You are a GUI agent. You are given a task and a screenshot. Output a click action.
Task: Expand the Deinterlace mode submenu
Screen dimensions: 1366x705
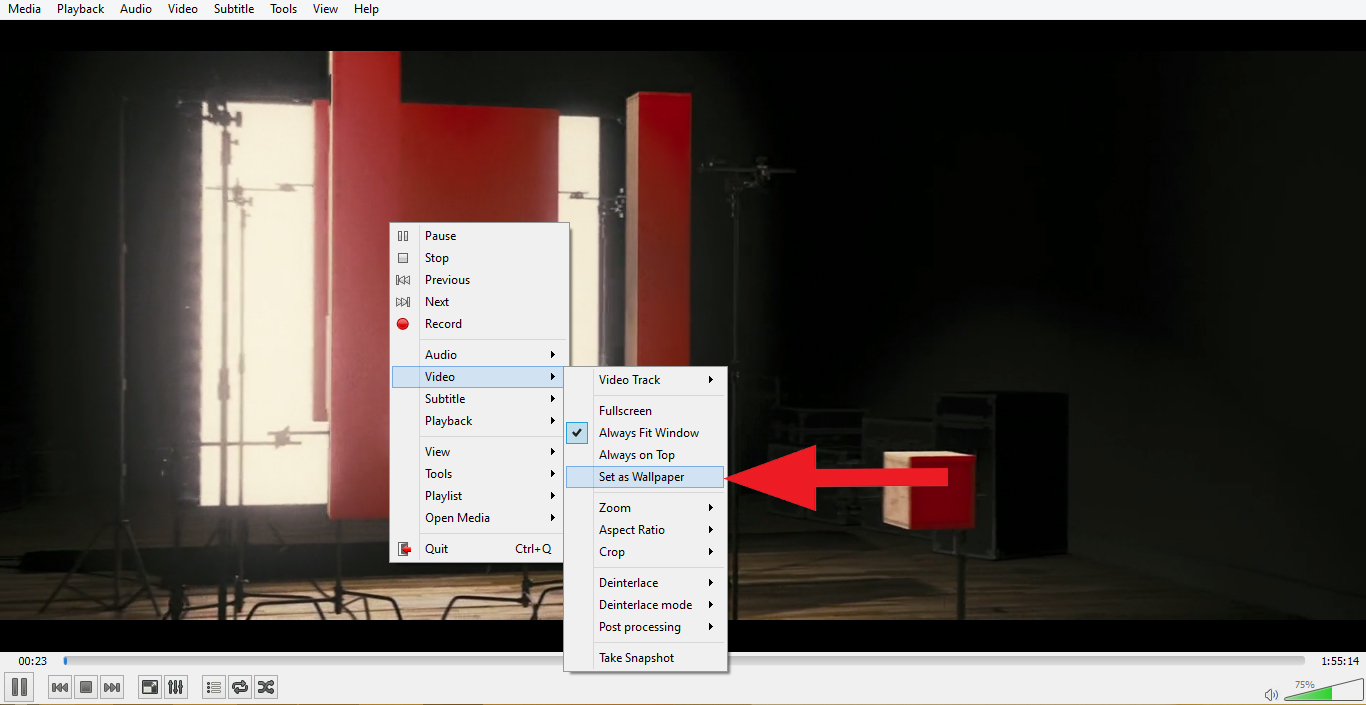[646, 604]
